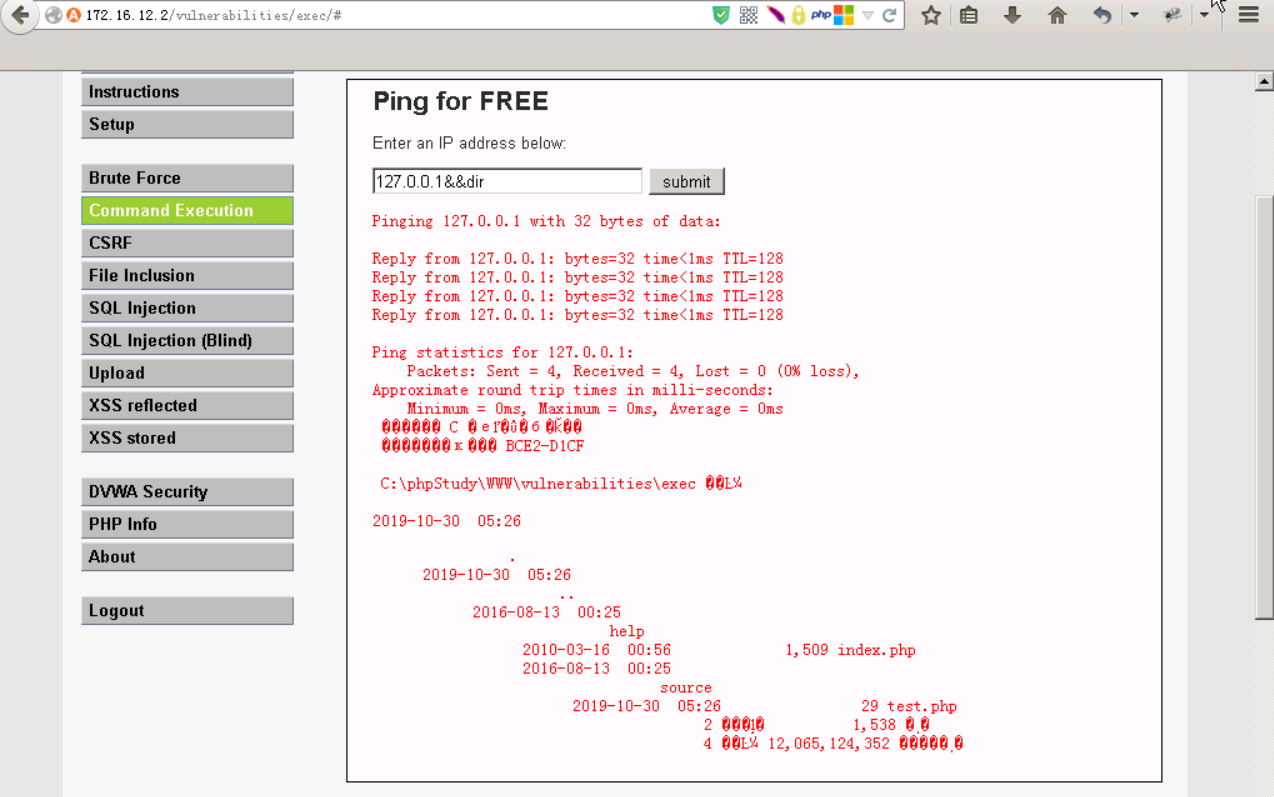Open dropdown arrow next to bug extension icon
1274x797 pixels.
(x=1204, y=15)
